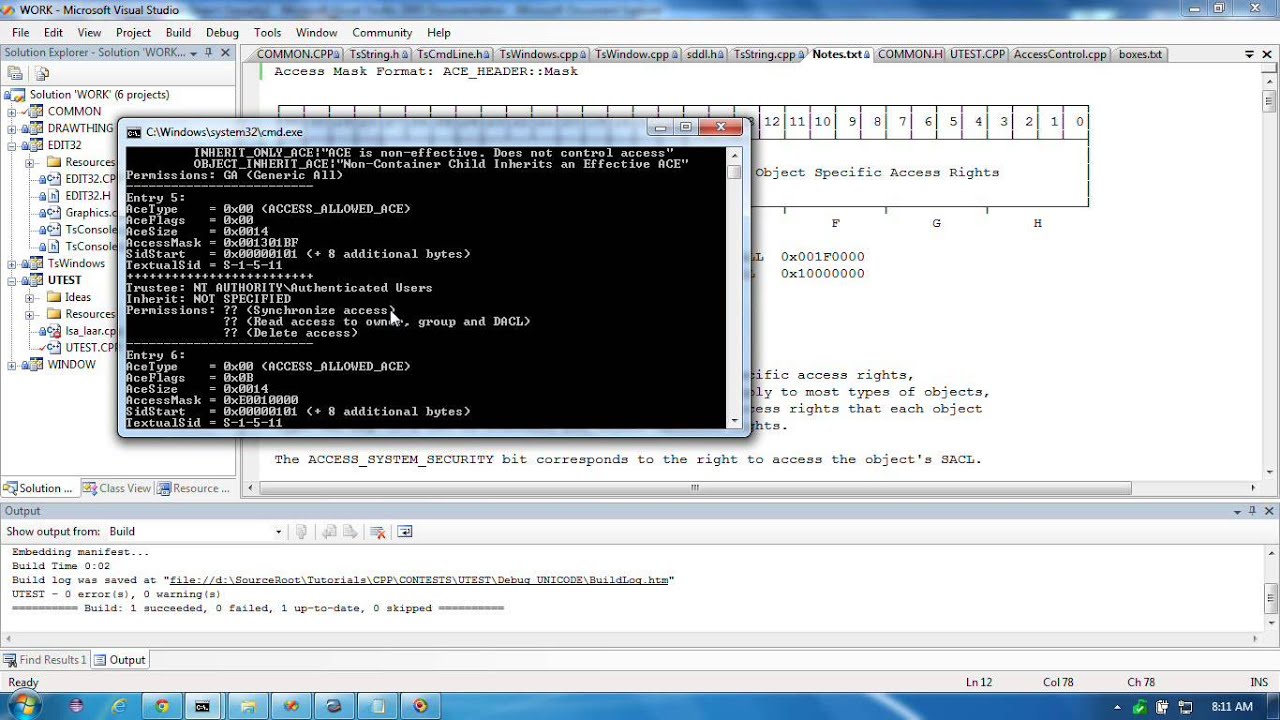Viewport: 1280px width, 720px height.
Task: Open the Output panel window position dropdown
Action: point(1237,511)
